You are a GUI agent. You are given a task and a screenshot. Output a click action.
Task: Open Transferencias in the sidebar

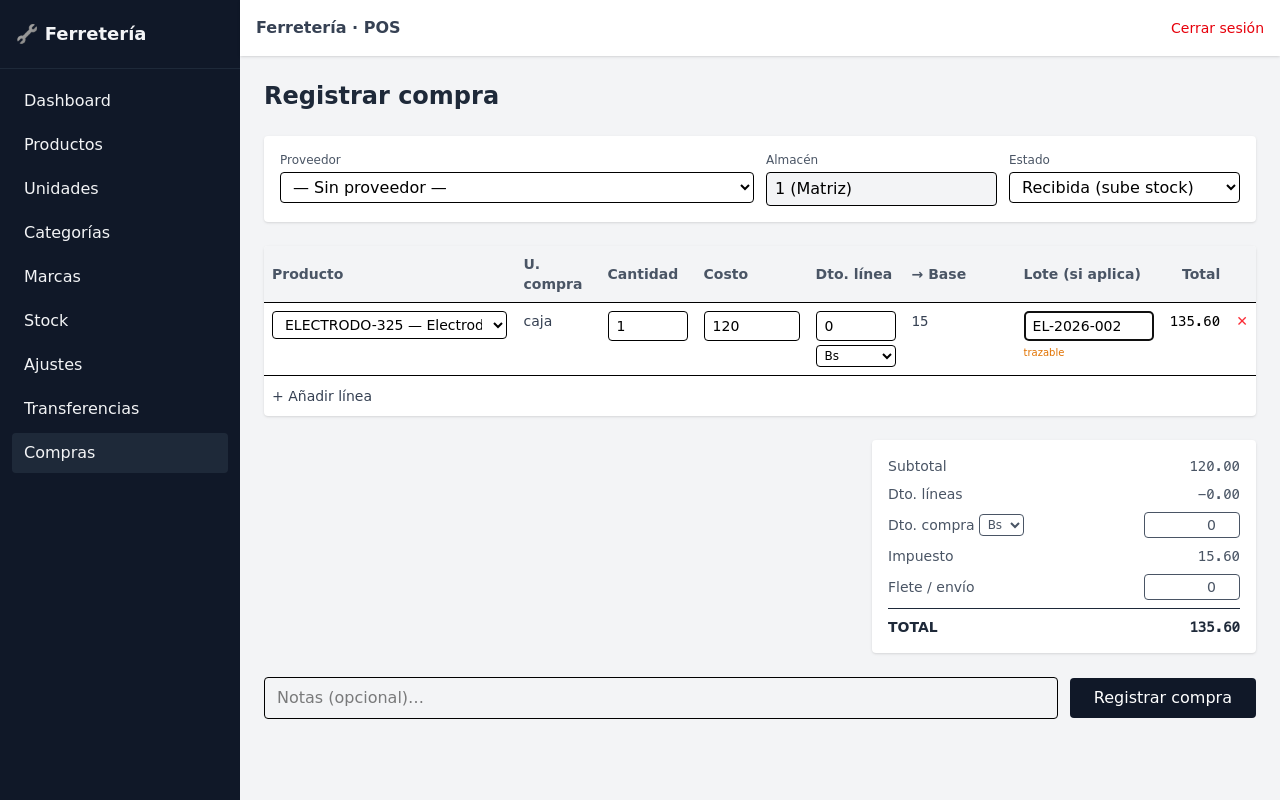tap(120, 409)
